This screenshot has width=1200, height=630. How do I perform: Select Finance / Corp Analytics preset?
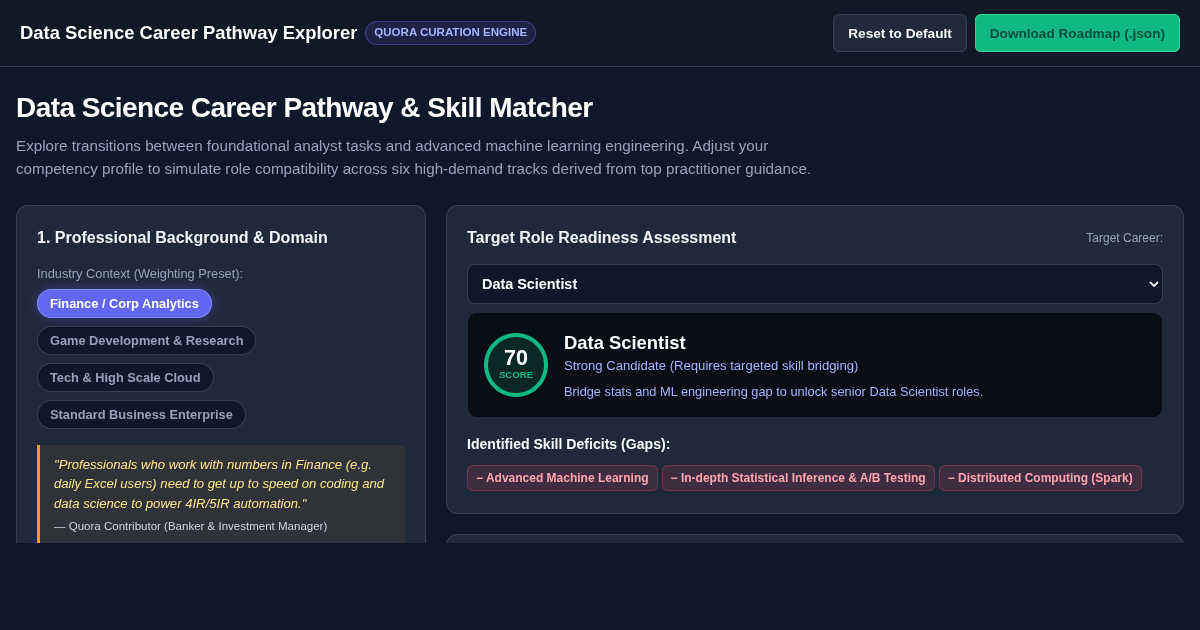124,303
